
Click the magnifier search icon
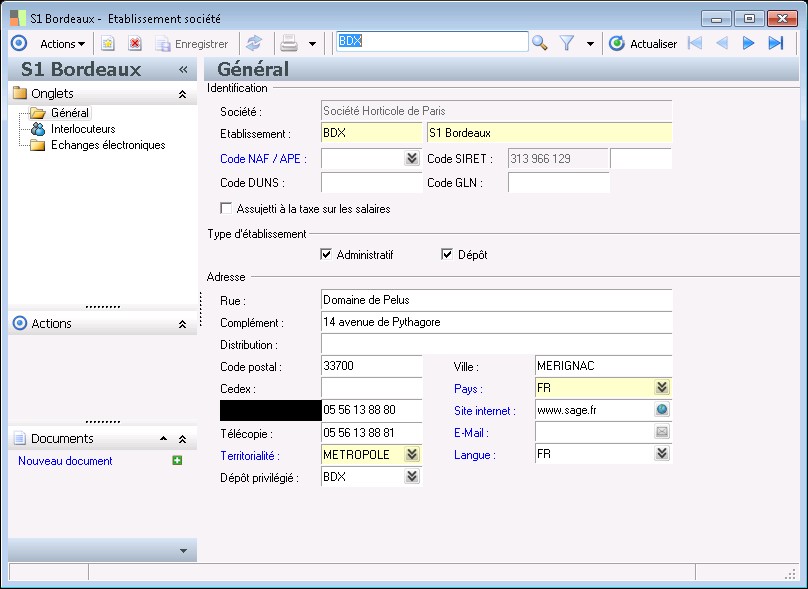tap(539, 43)
